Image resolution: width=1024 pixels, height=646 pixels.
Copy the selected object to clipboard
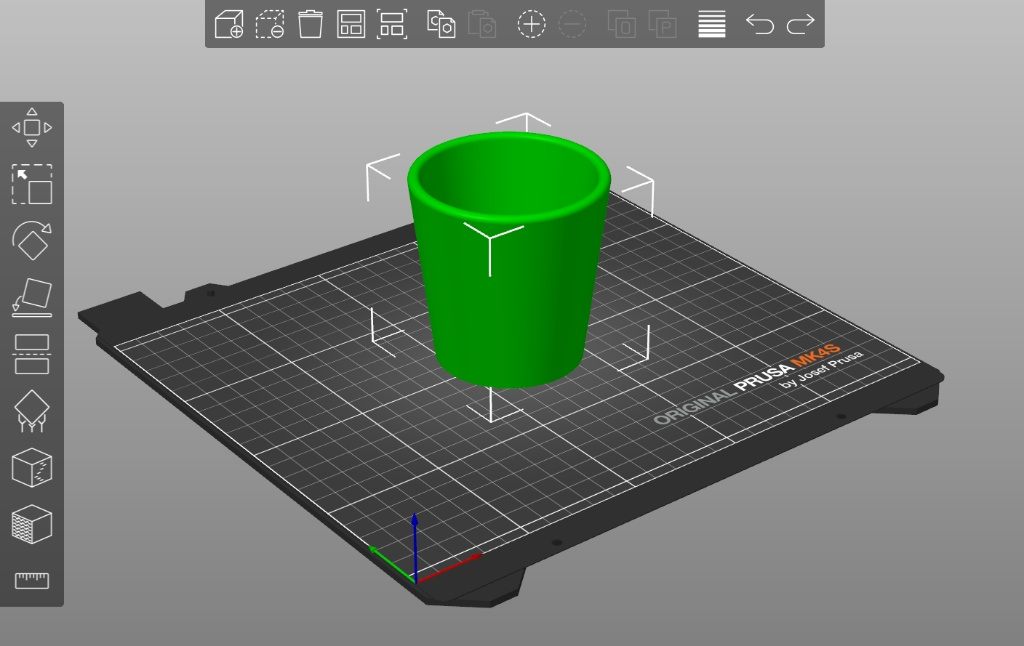point(441,24)
